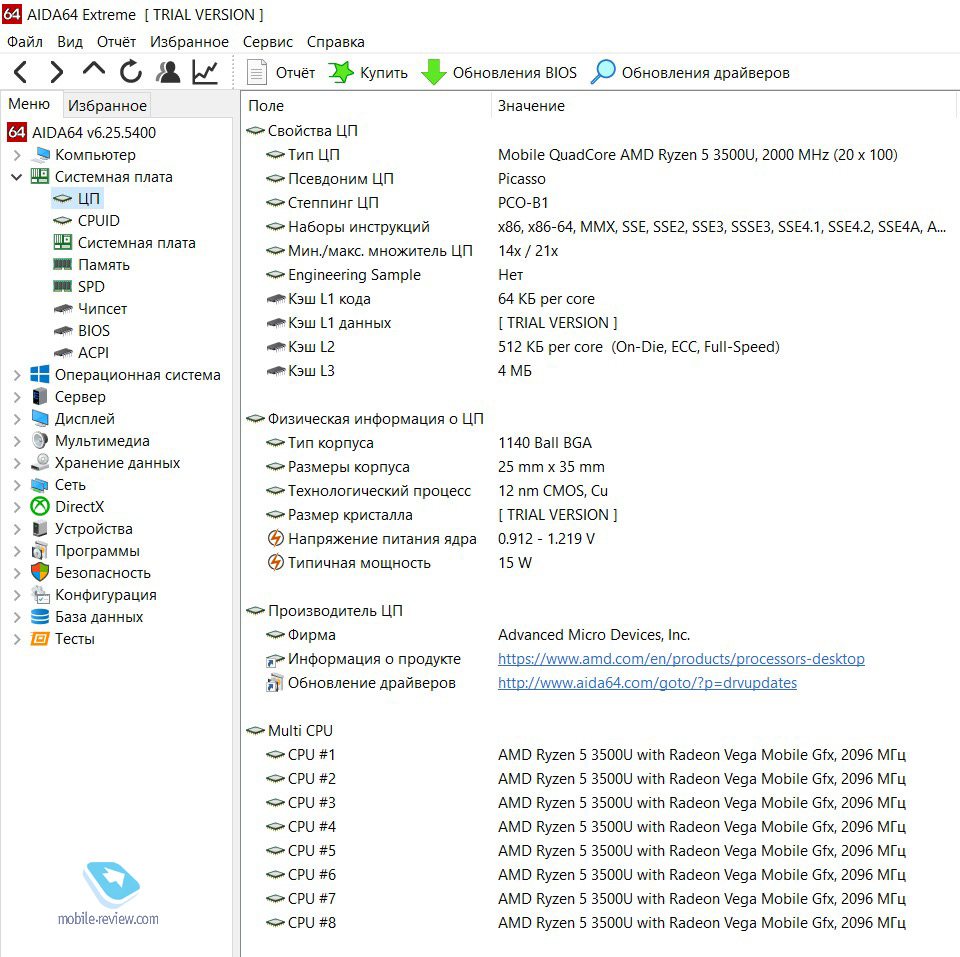Open the graph chart toolbar icon
The width and height of the screenshot is (960, 957).
click(205, 72)
